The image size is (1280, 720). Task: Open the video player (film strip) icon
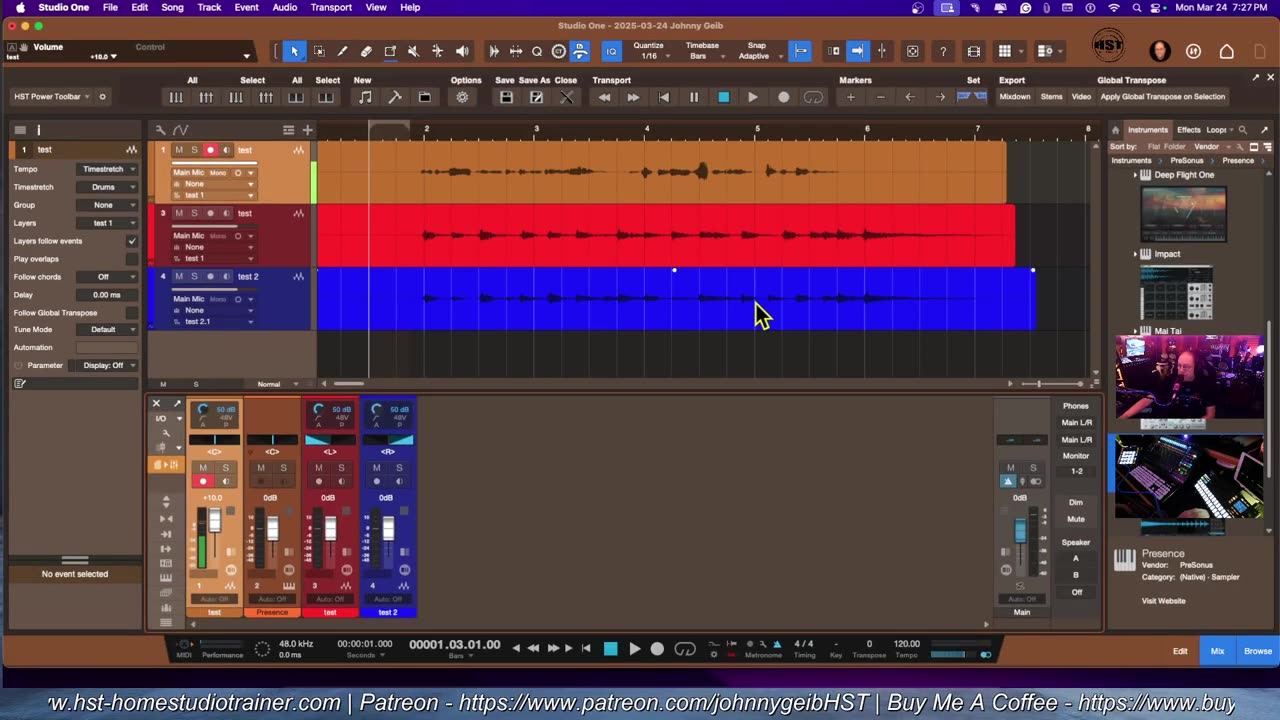(974, 51)
